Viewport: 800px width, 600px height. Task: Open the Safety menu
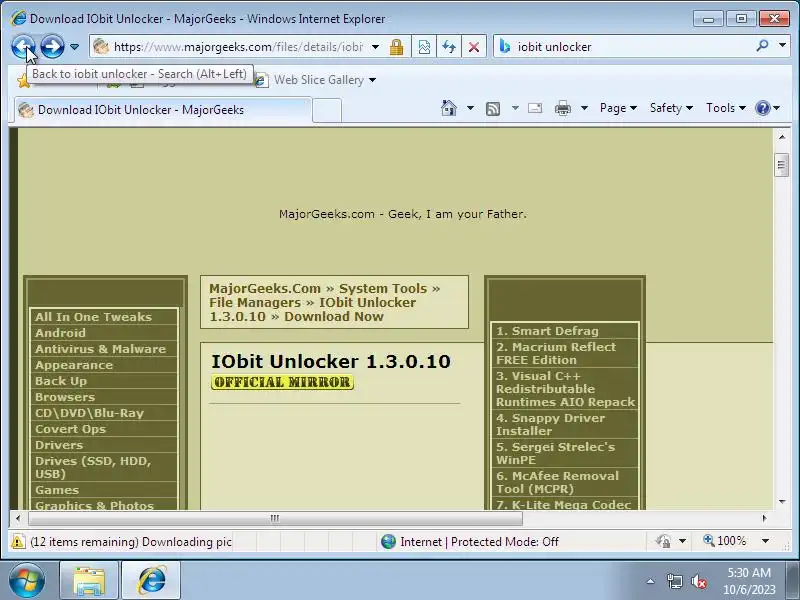coord(671,108)
